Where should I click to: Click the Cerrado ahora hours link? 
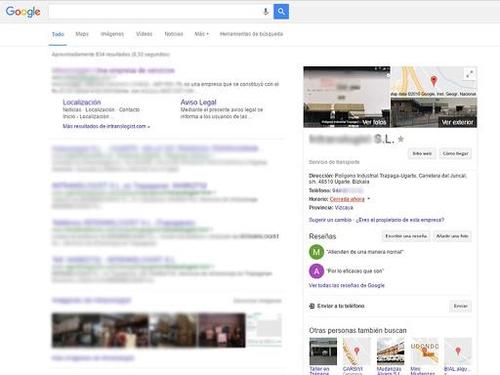[347, 199]
